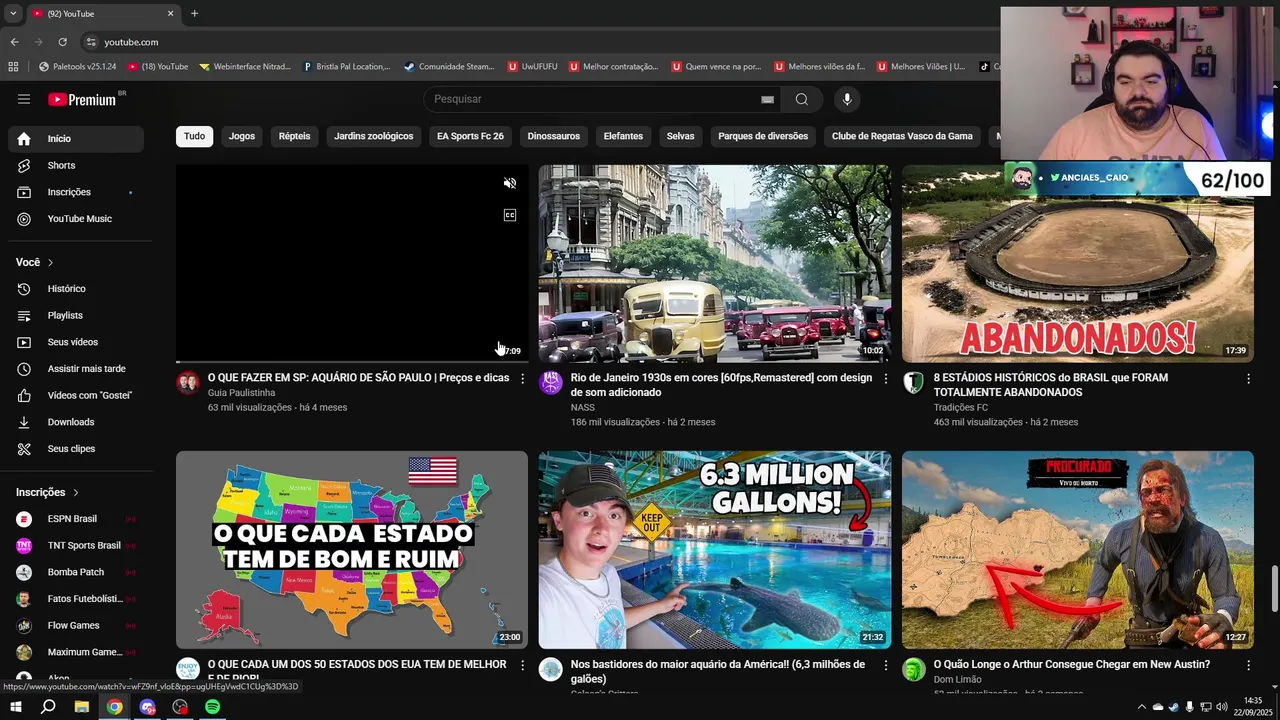Open Fatos Futebolísti... channel subscription
Screen dimensions: 1280x720
pos(76,599)
